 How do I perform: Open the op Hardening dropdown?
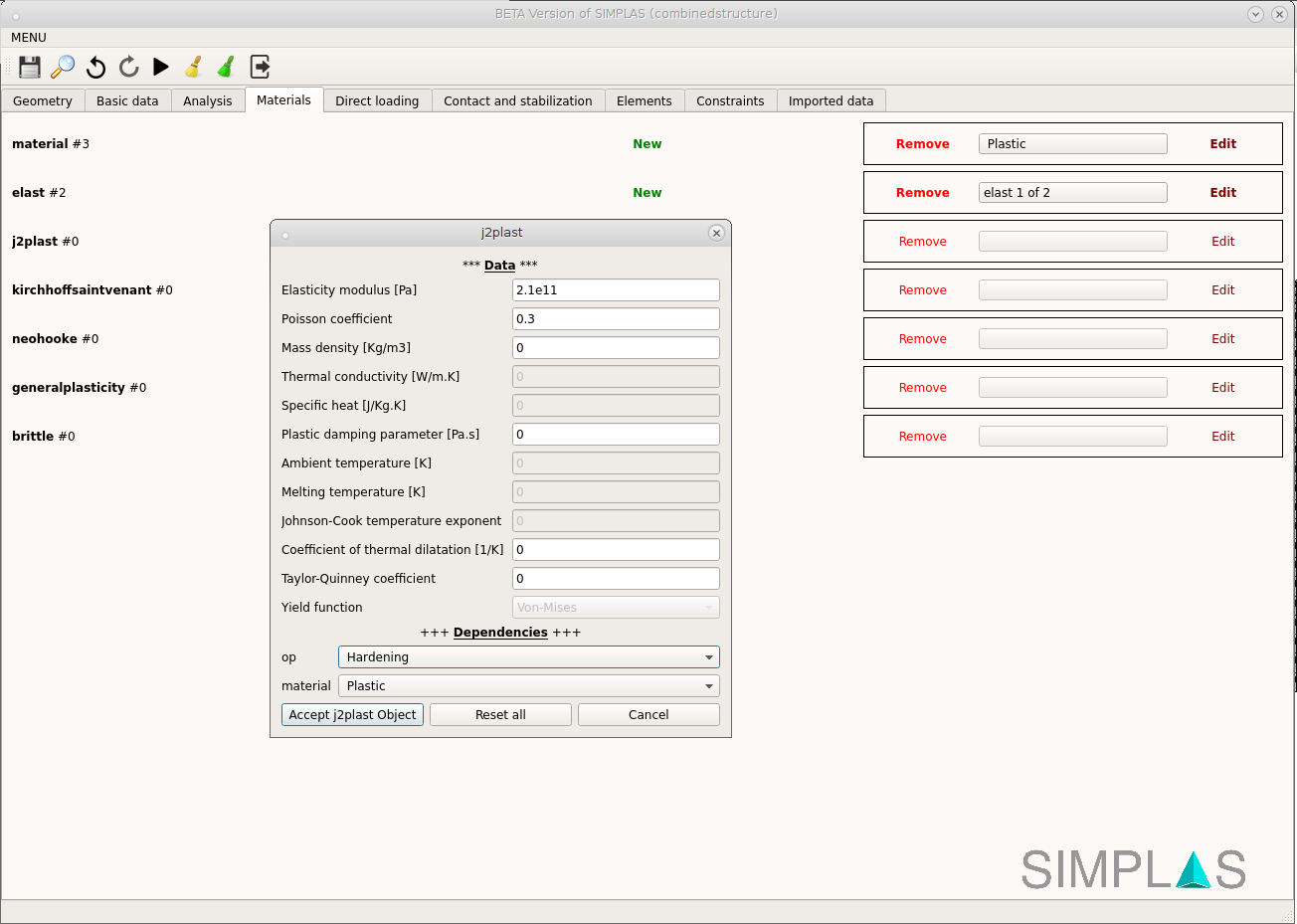click(528, 657)
